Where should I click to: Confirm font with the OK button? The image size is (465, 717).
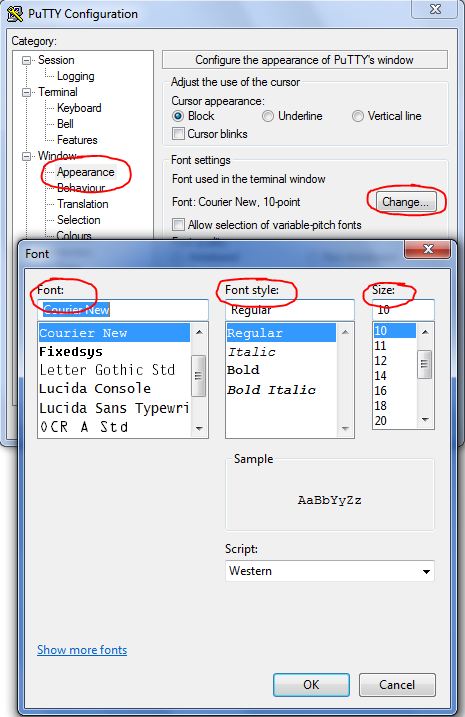pos(311,685)
